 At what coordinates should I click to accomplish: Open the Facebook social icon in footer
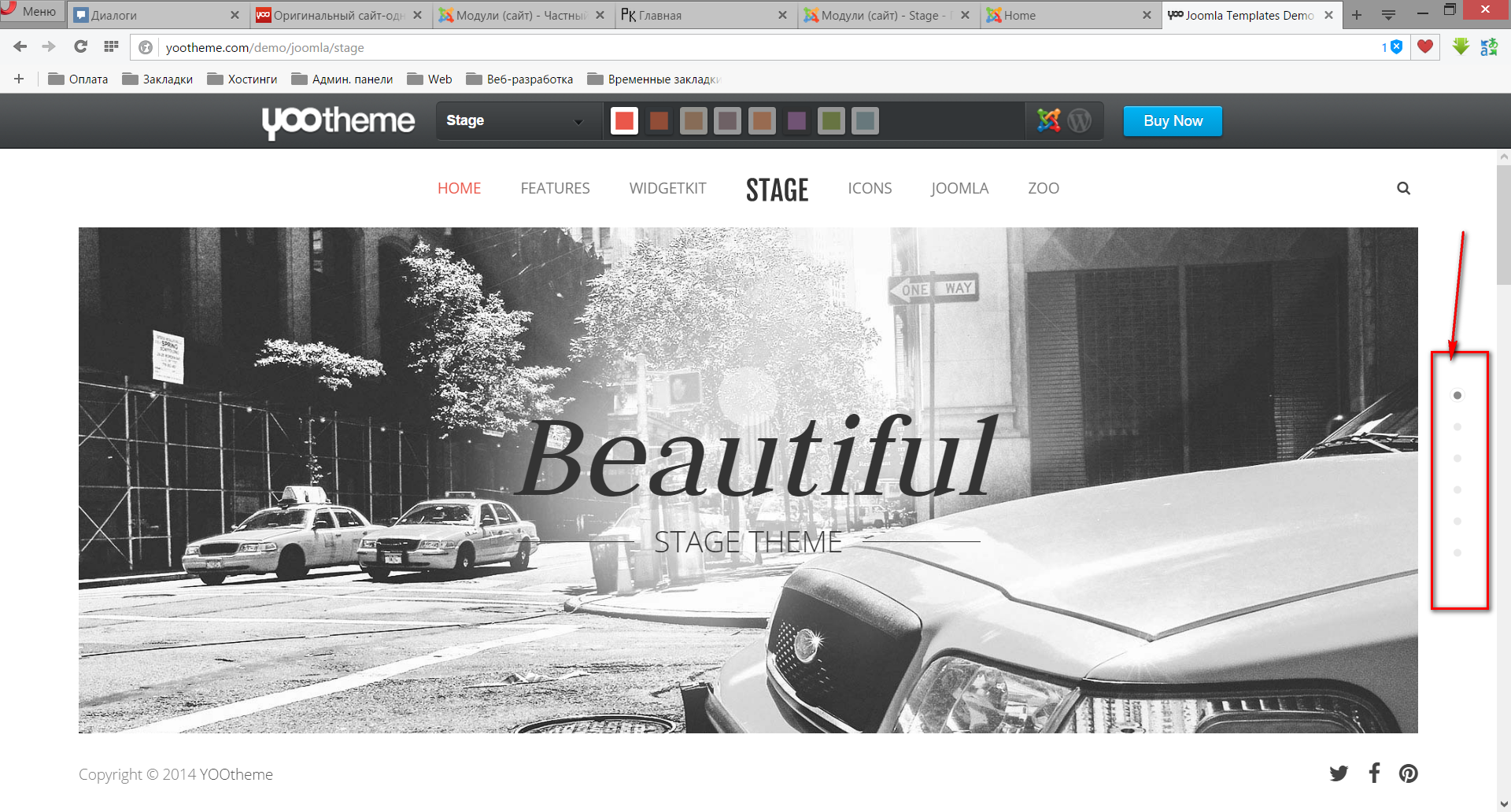(1374, 773)
